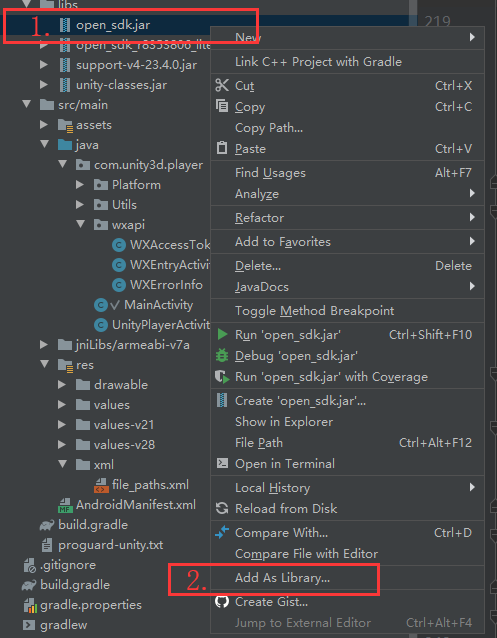Click the Compare With arrows icon
497x638 pixels.
222,532
